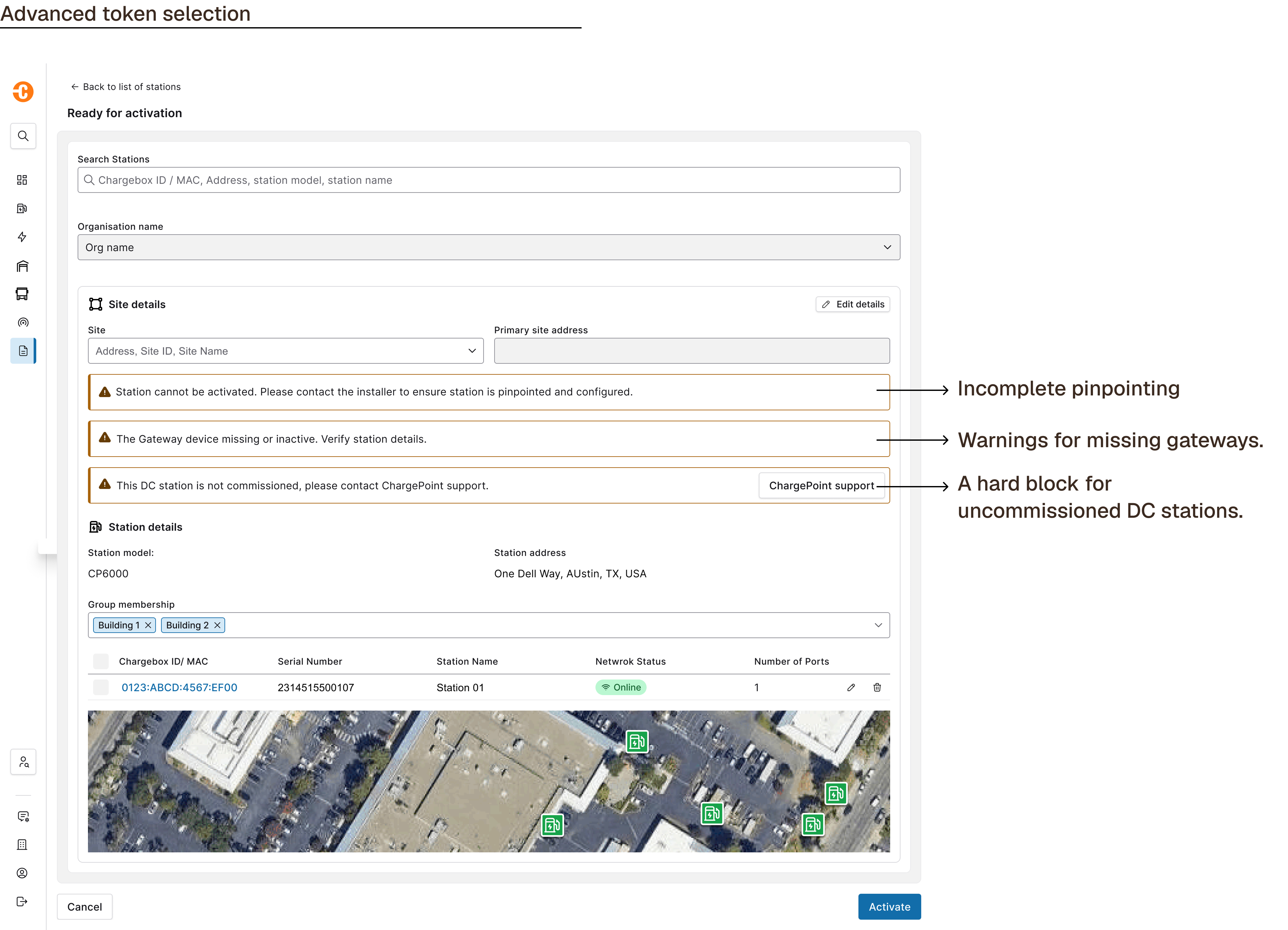
Task: Toggle the select-all checkbox in table header
Action: (x=101, y=661)
